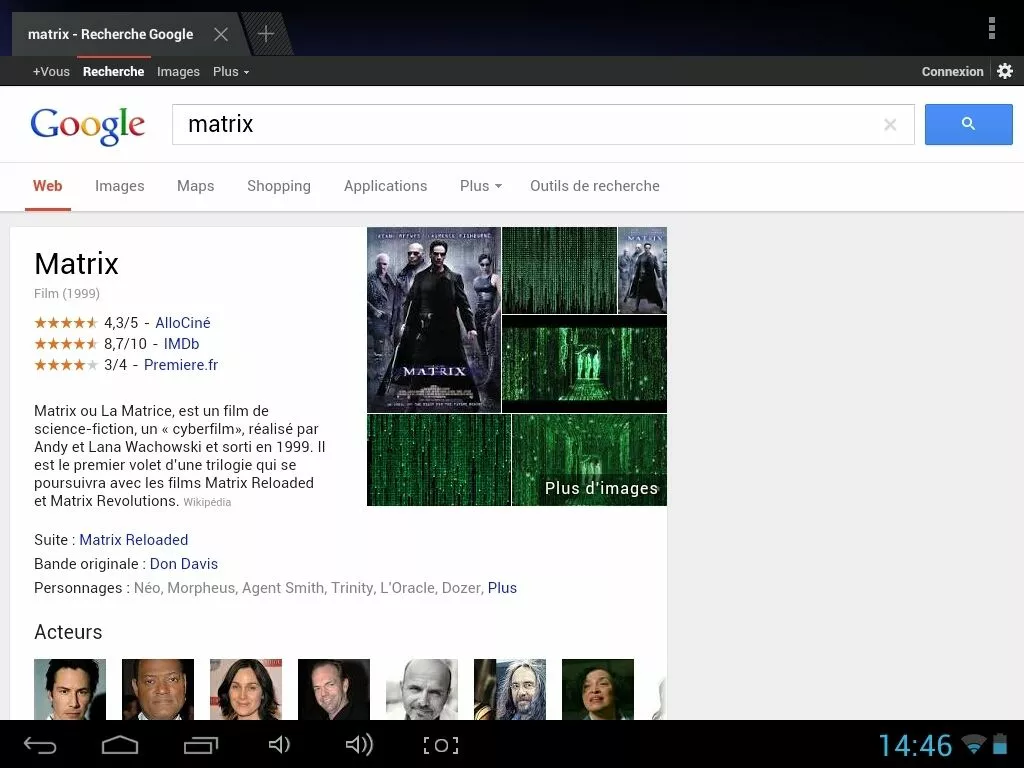This screenshot has height=768, width=1024.
Task: Select the fourth actor photo
Action: [x=334, y=689]
